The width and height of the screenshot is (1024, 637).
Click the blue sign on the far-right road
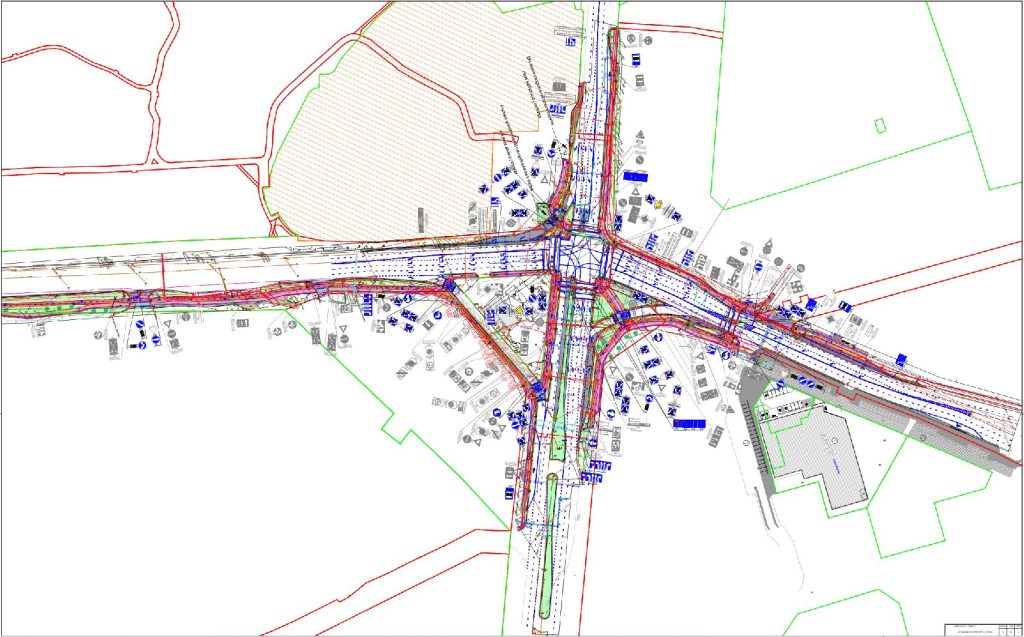pyautogui.click(x=902, y=359)
